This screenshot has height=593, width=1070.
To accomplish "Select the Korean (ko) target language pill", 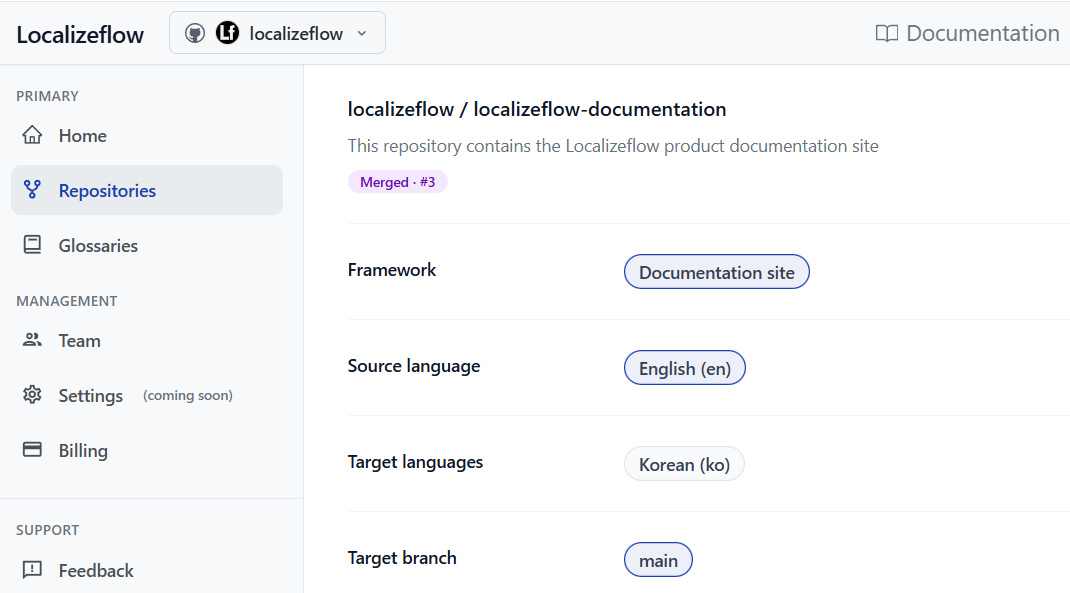I will pos(684,463).
